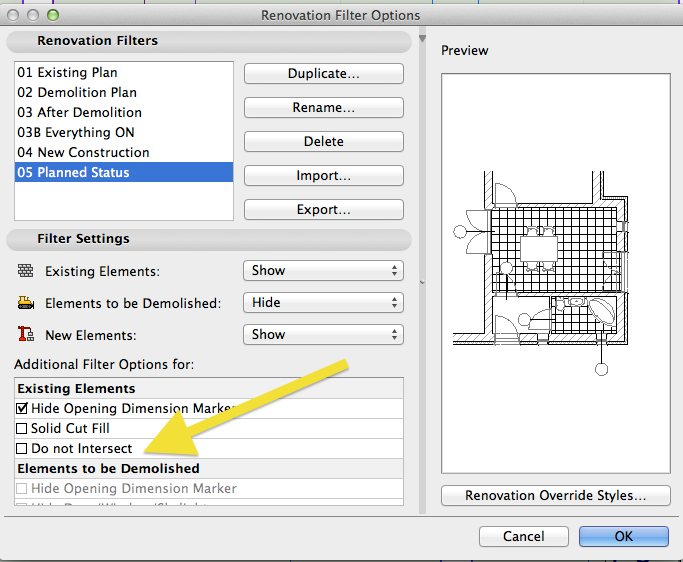Click the green zoom window button
This screenshot has width=683, height=562.
click(x=53, y=15)
